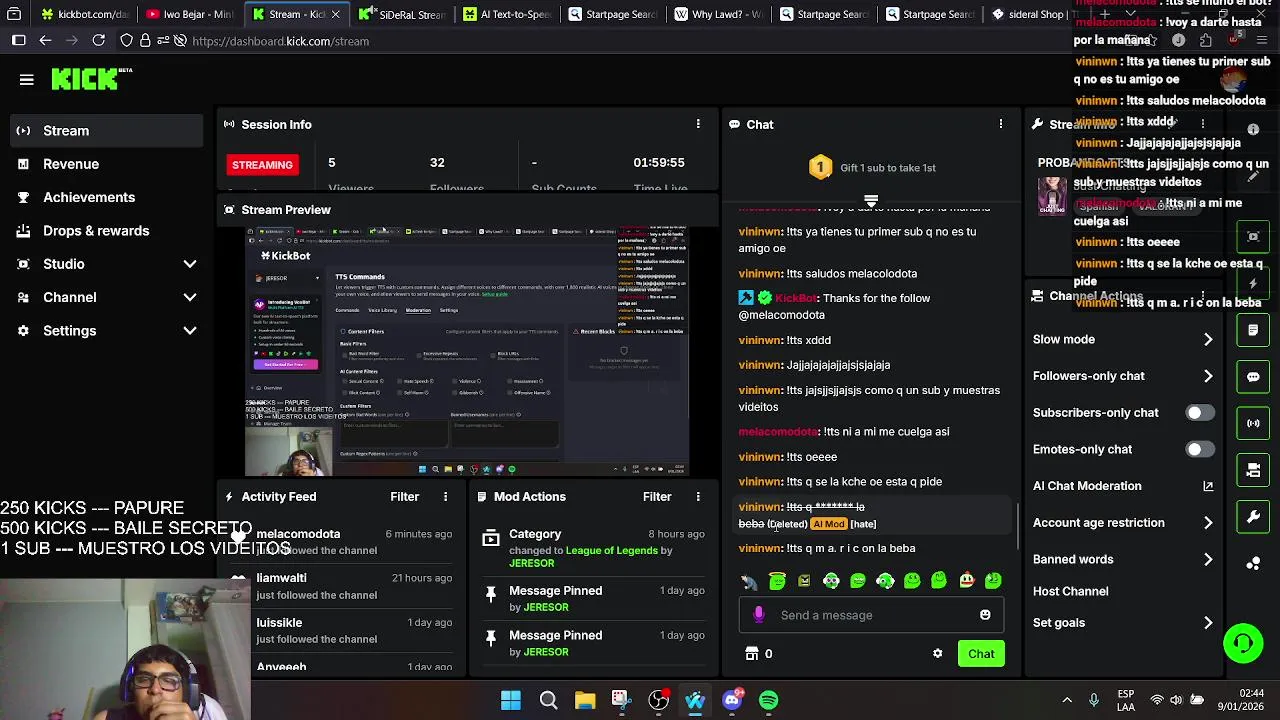Open the Chat panel three-dot menu
Viewport: 1280px width, 720px height.
1000,124
